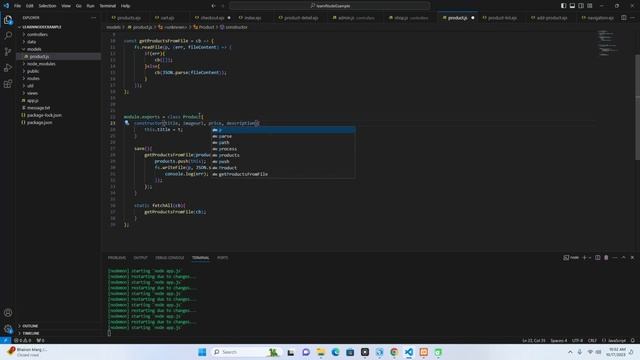The width and height of the screenshot is (640, 360).
Task: Expand the routes folder
Action: coord(58,78)
